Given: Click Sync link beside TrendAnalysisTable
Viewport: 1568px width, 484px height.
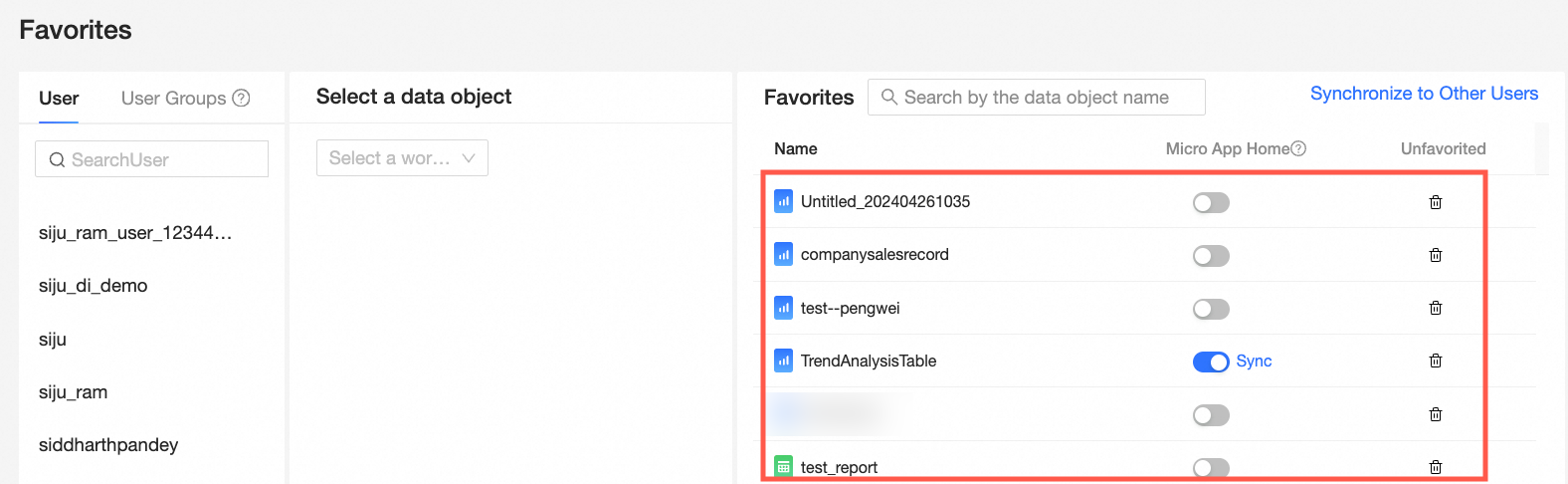Looking at the screenshot, I should [1254, 362].
